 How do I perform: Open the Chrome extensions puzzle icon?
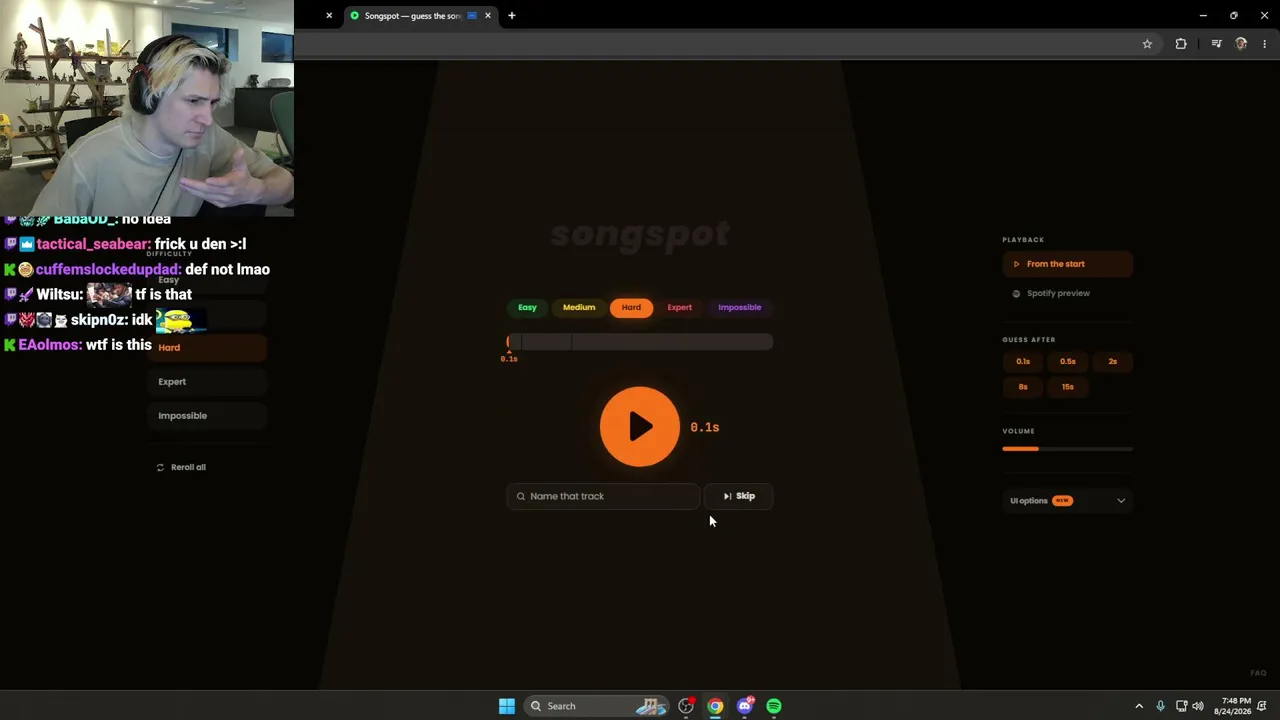[x=1181, y=44]
